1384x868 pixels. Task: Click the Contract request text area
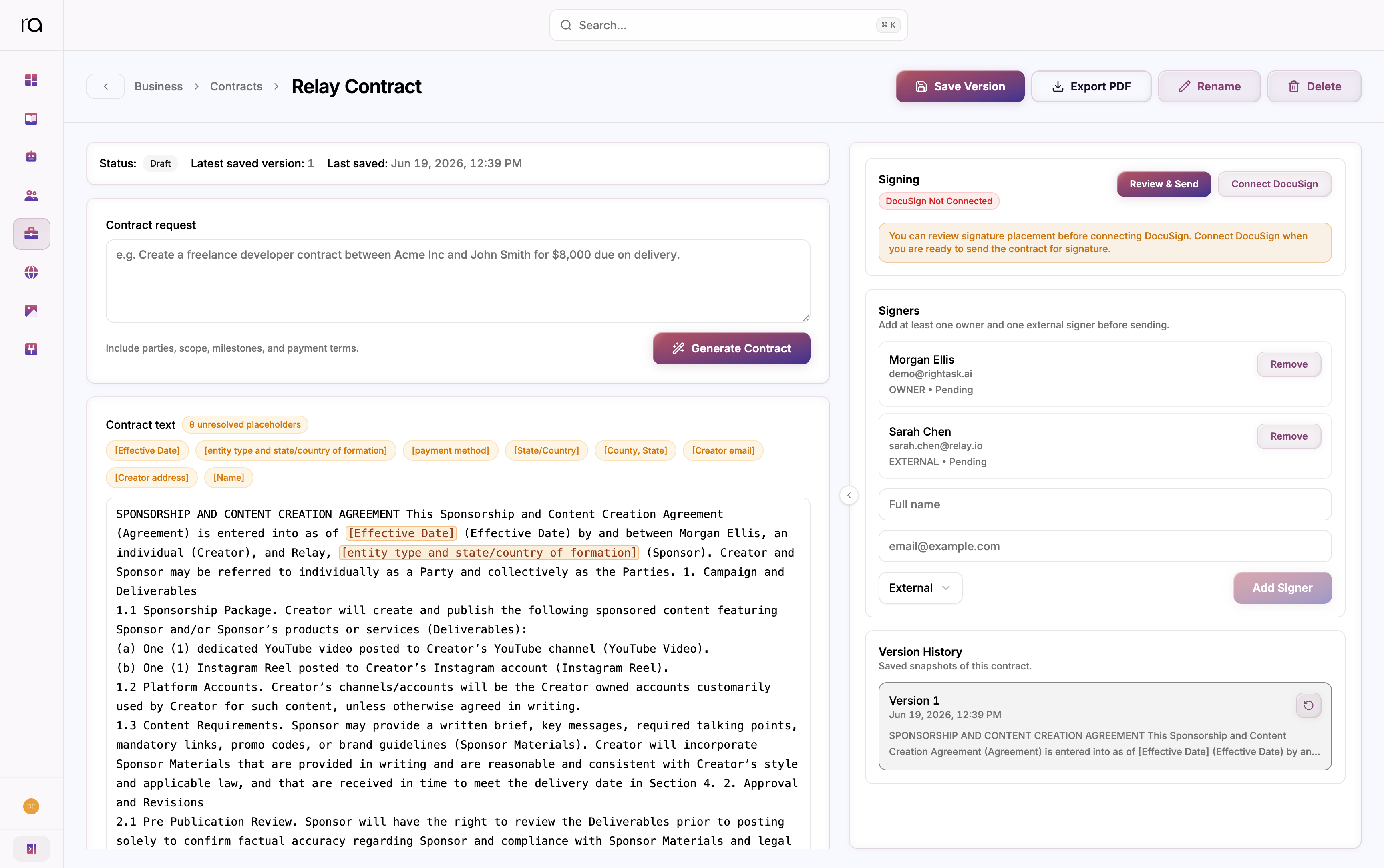(457, 281)
